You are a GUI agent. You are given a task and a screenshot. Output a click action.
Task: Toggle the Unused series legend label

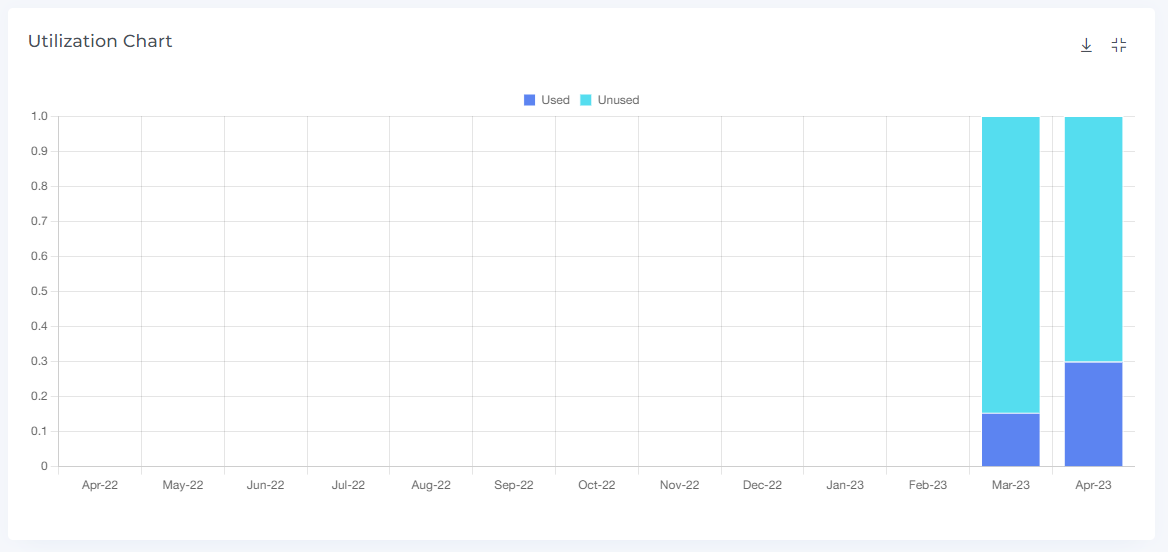pos(618,100)
